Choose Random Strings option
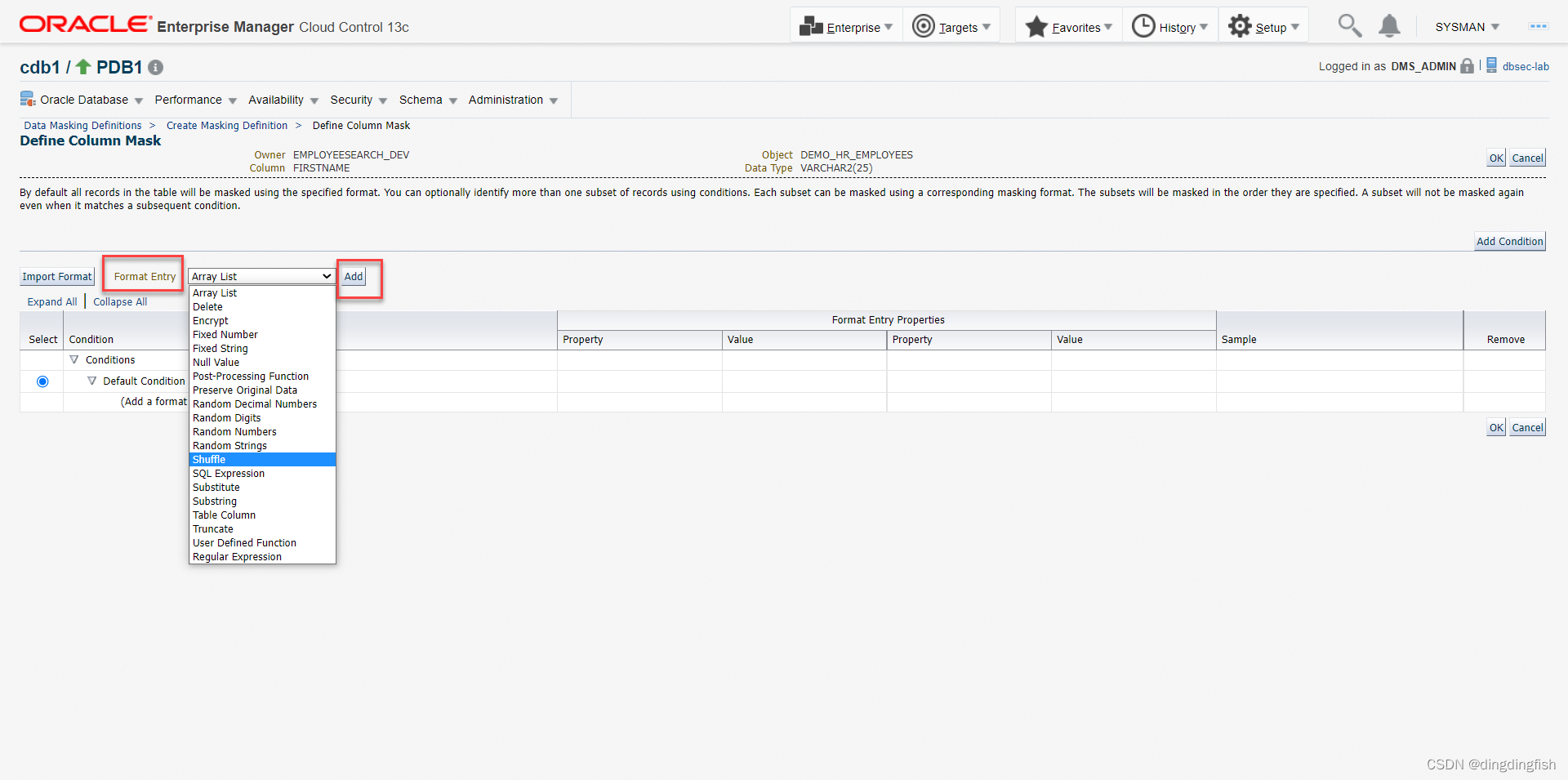The height and width of the screenshot is (780, 1568). (262, 446)
